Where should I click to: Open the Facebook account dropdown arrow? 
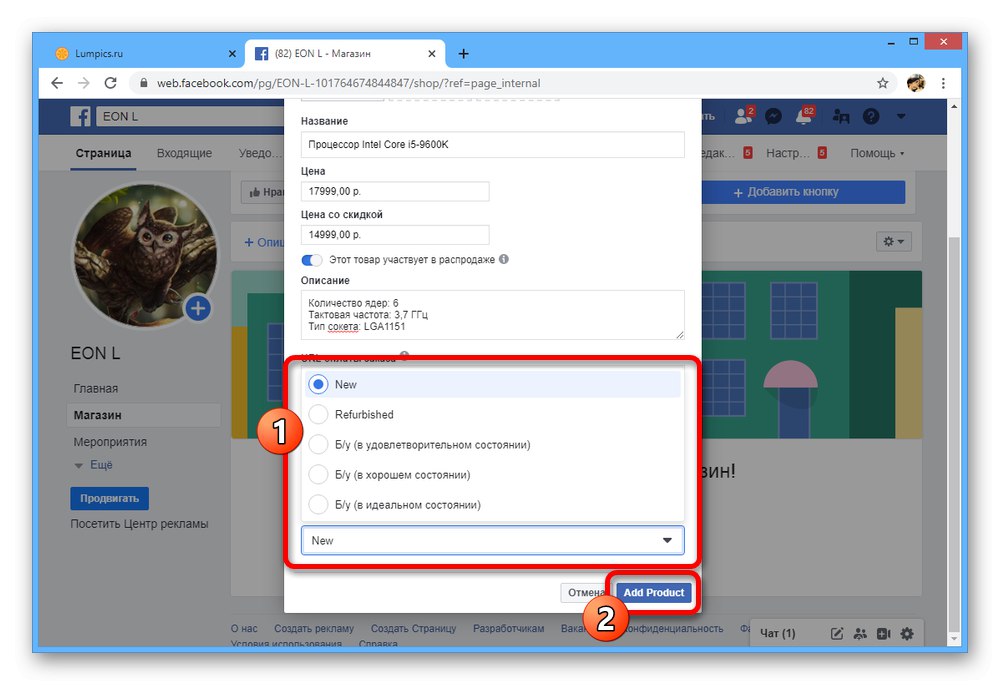point(901,116)
